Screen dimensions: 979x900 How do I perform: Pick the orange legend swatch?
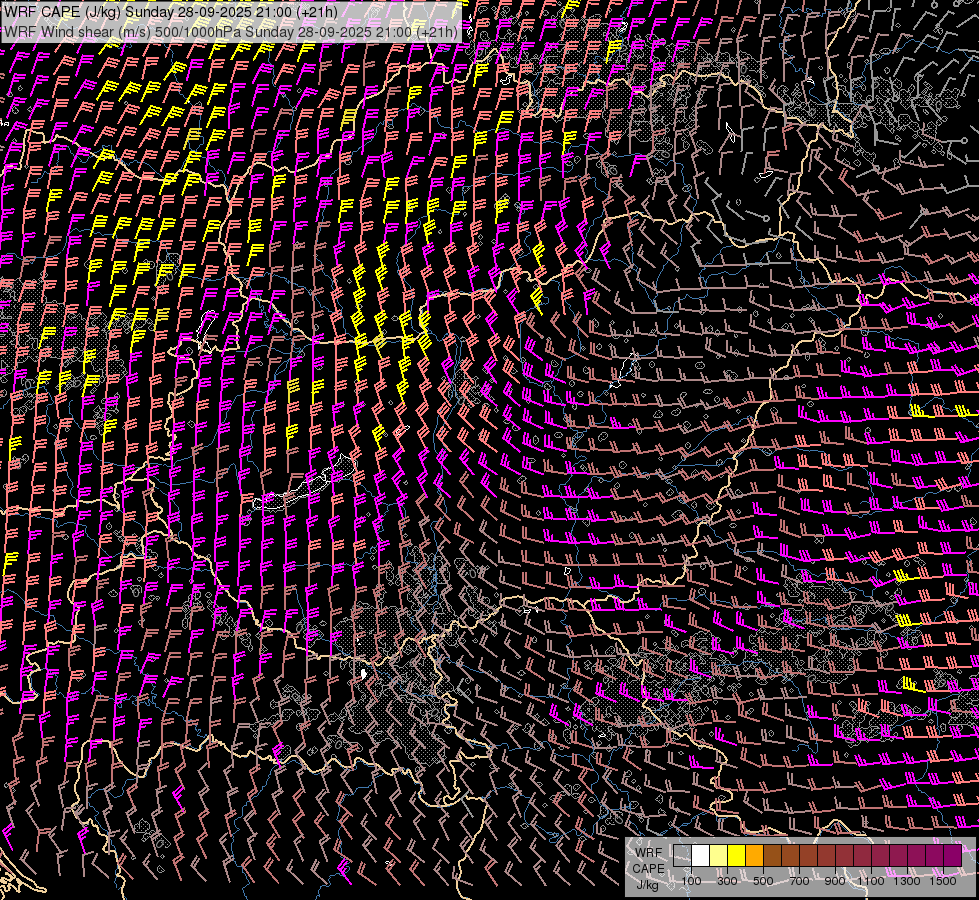click(754, 856)
